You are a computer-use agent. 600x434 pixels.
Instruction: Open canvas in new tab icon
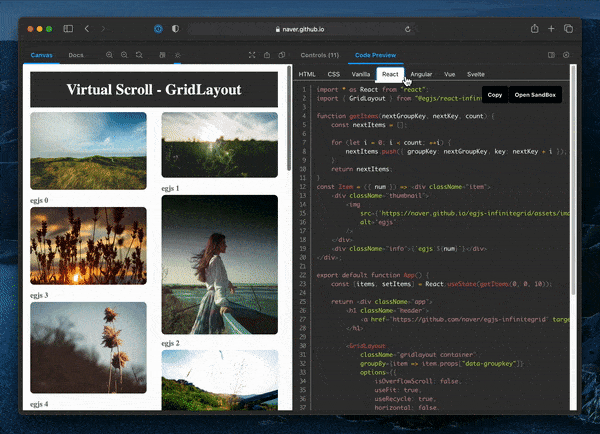(266, 55)
